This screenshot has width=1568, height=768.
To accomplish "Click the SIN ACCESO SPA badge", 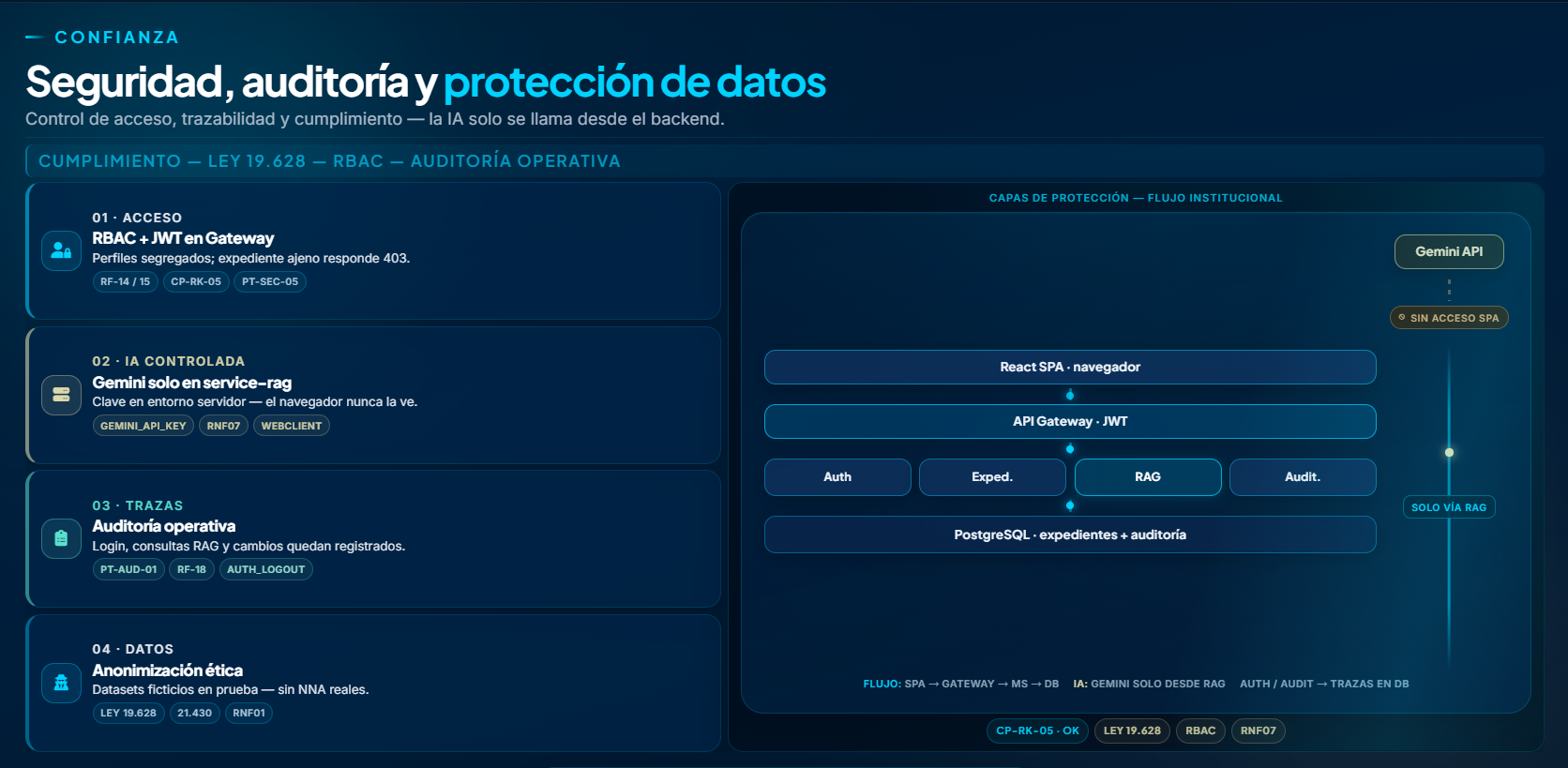I will [x=1449, y=318].
